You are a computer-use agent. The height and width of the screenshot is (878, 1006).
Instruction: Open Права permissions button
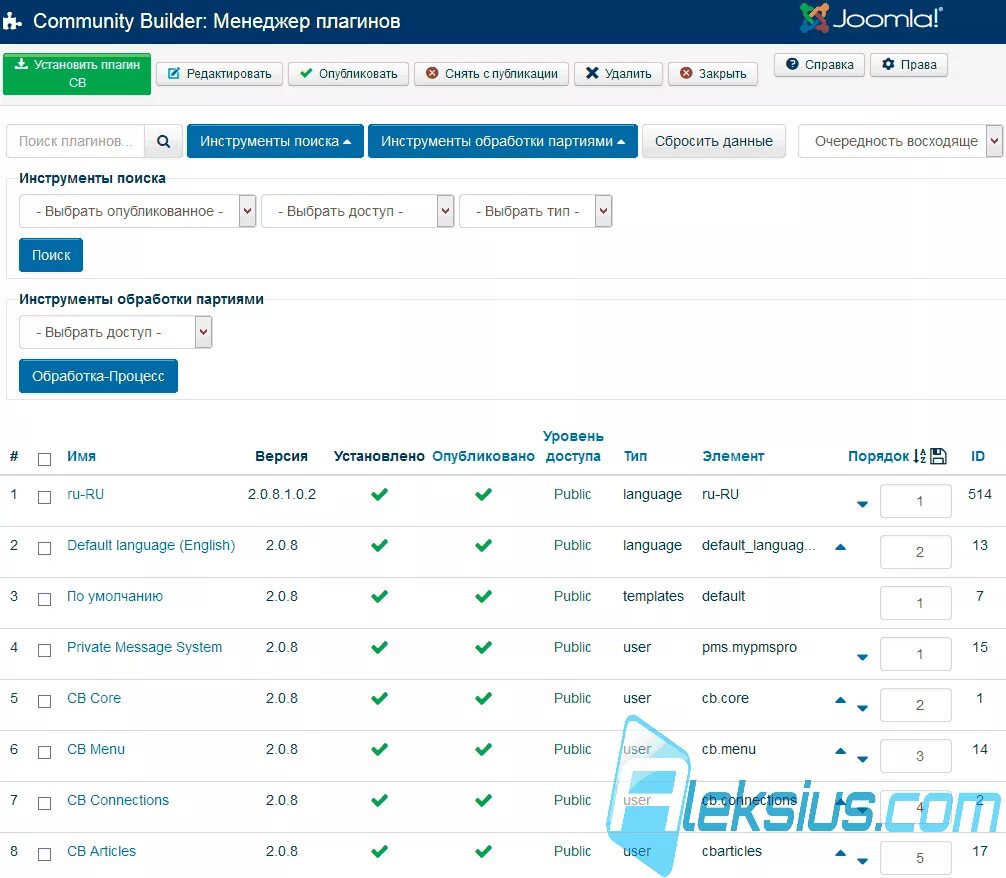[908, 65]
